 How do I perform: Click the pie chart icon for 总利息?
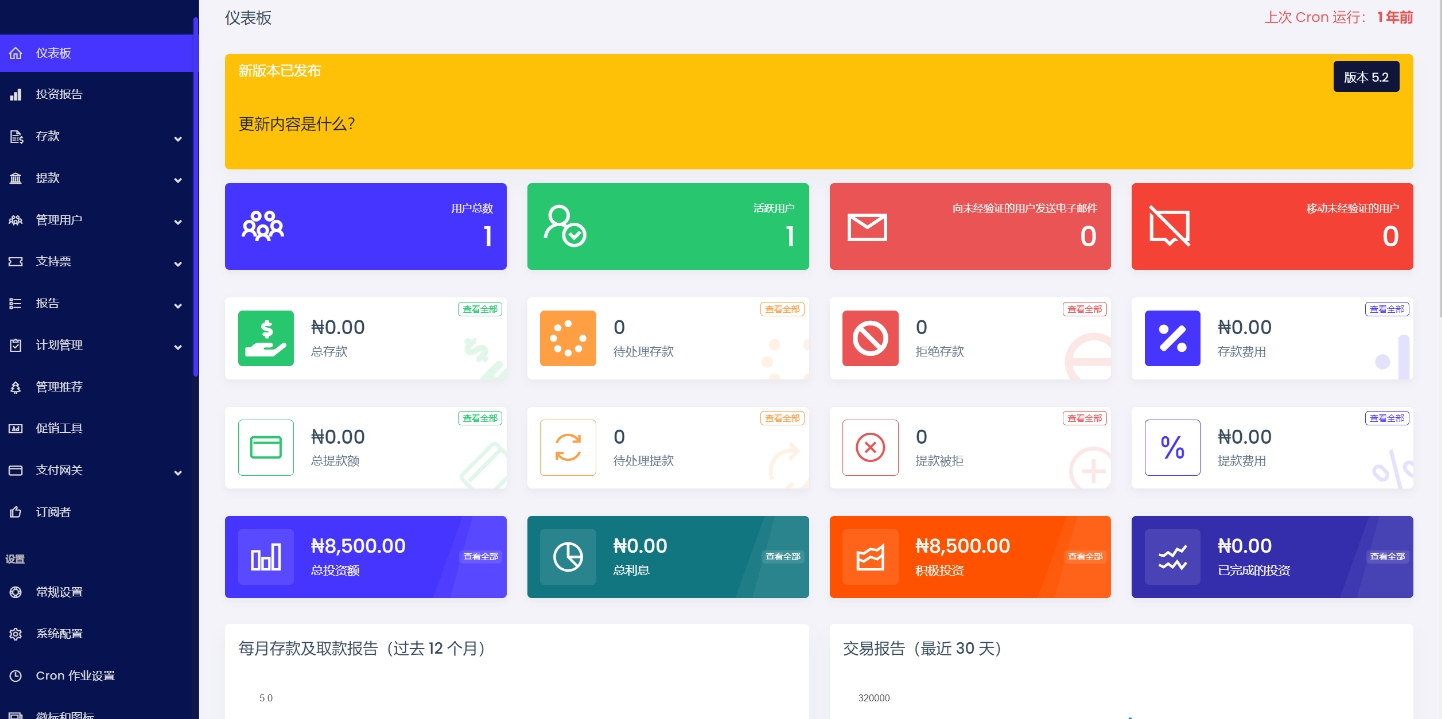pos(568,557)
